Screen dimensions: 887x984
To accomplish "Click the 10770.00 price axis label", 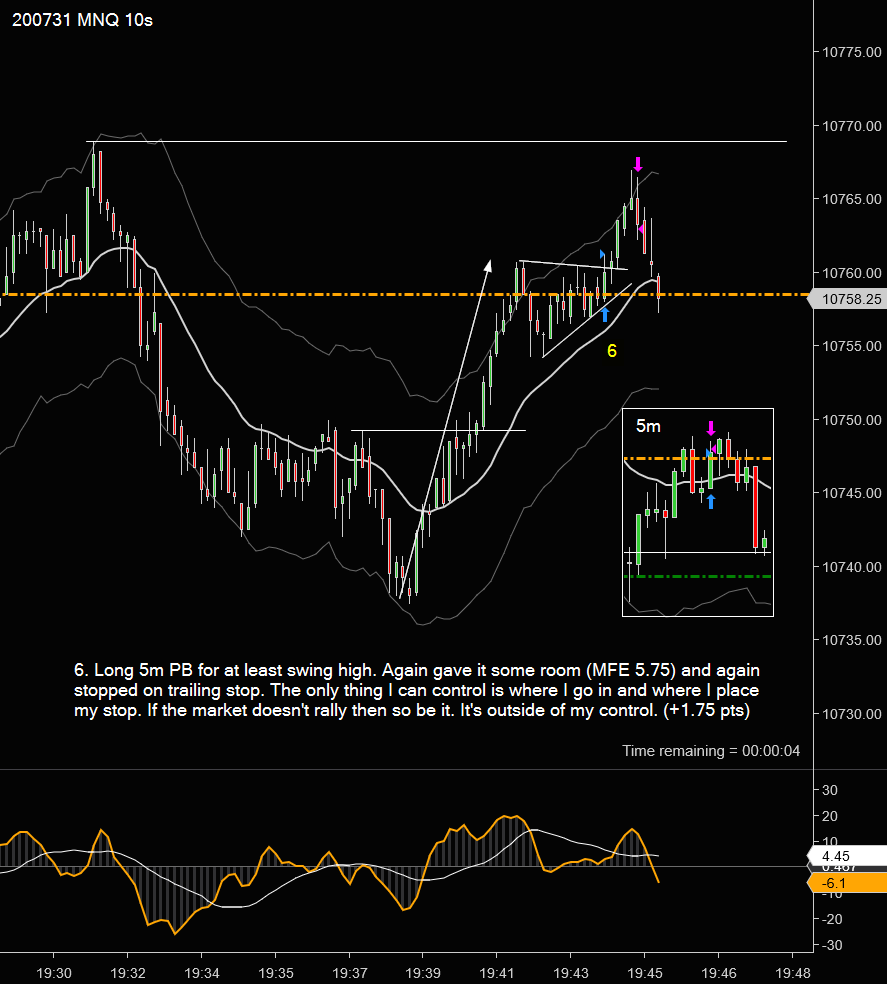I will (x=851, y=126).
